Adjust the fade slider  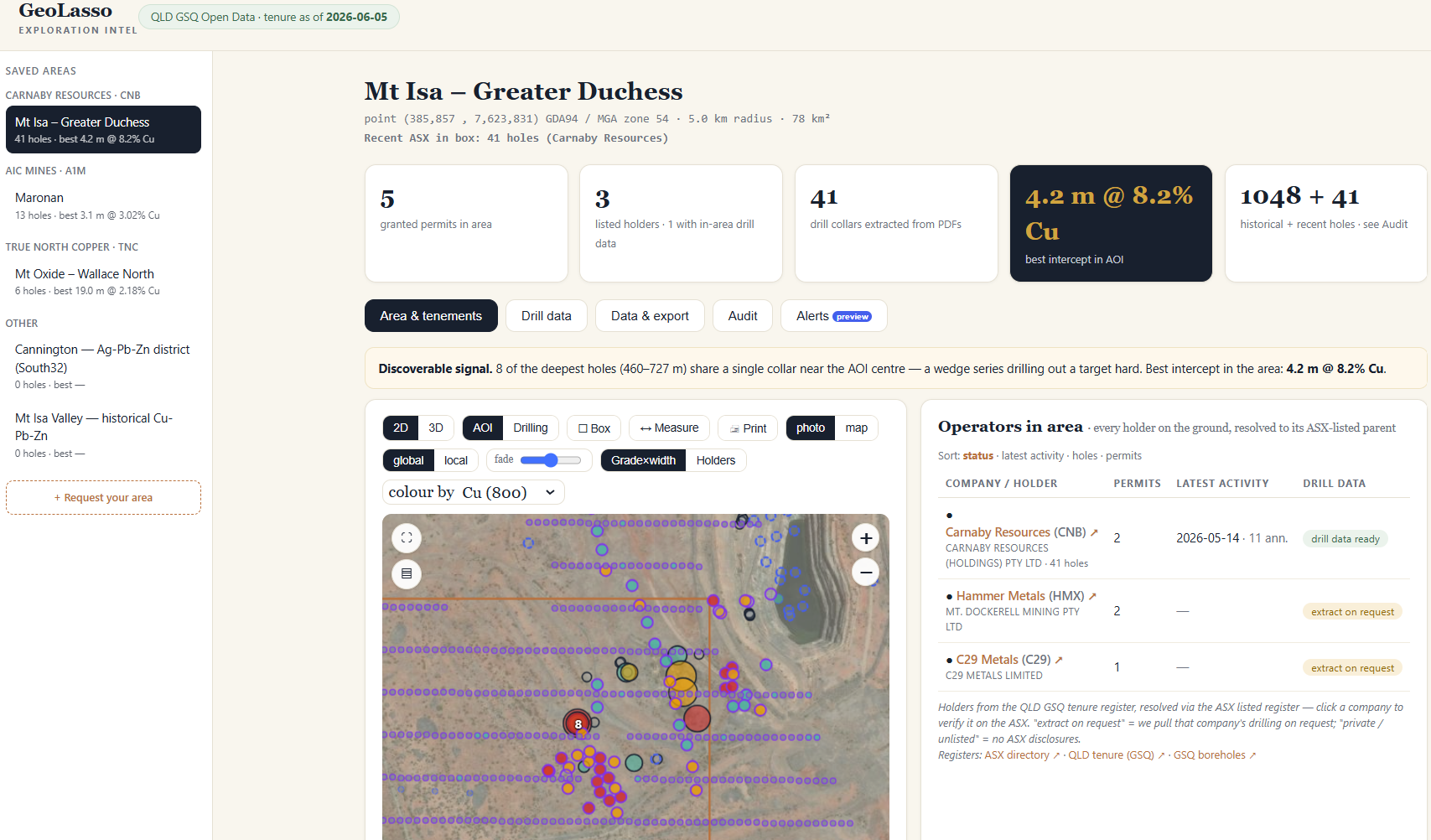(551, 460)
